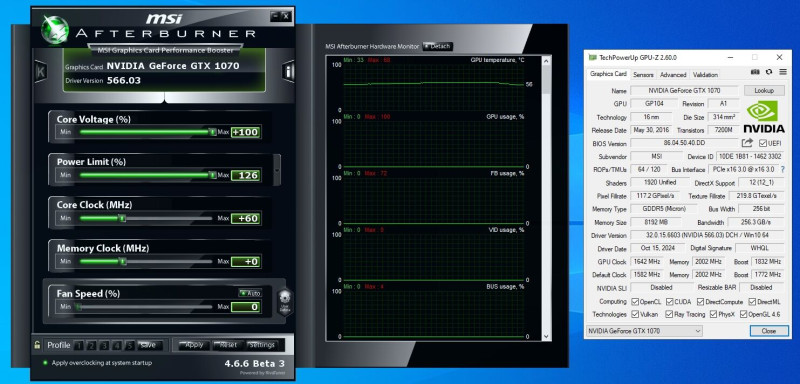800x384 pixels.
Task: Click the NVIDIA logo in GPU-Z
Action: tap(763, 116)
